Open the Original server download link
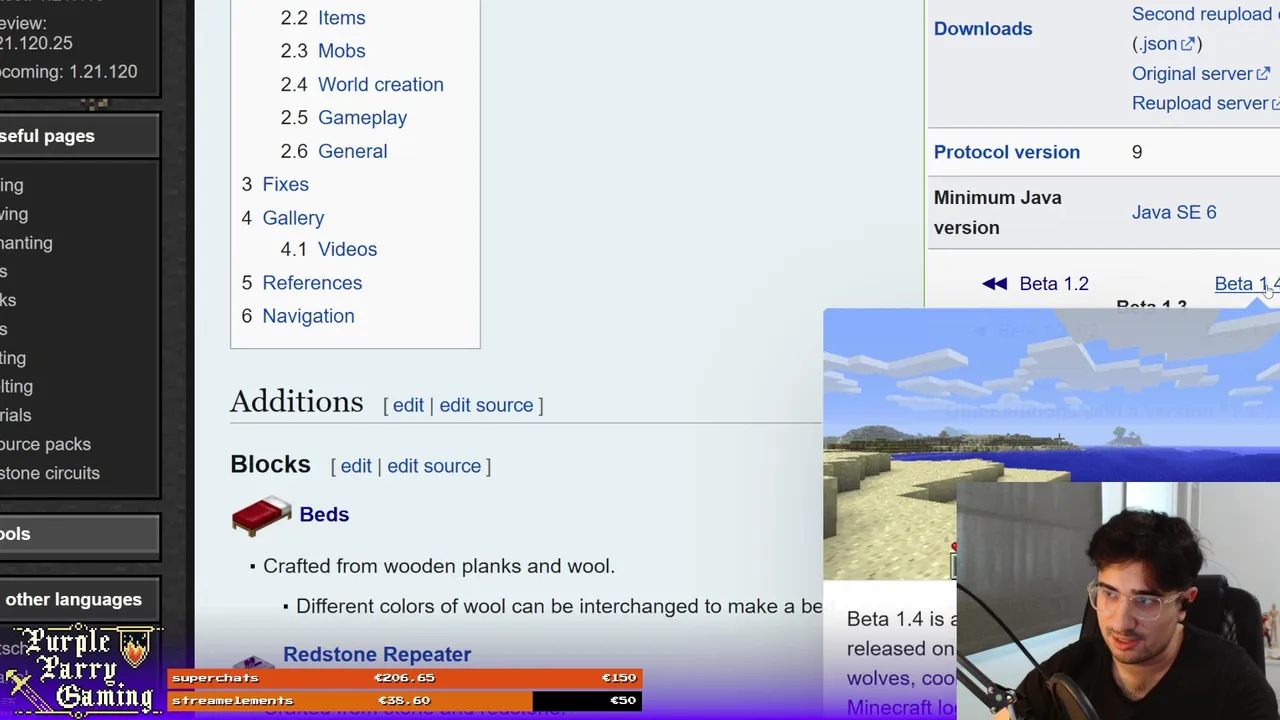Image resolution: width=1280 pixels, height=720 pixels. pyautogui.click(x=1200, y=74)
